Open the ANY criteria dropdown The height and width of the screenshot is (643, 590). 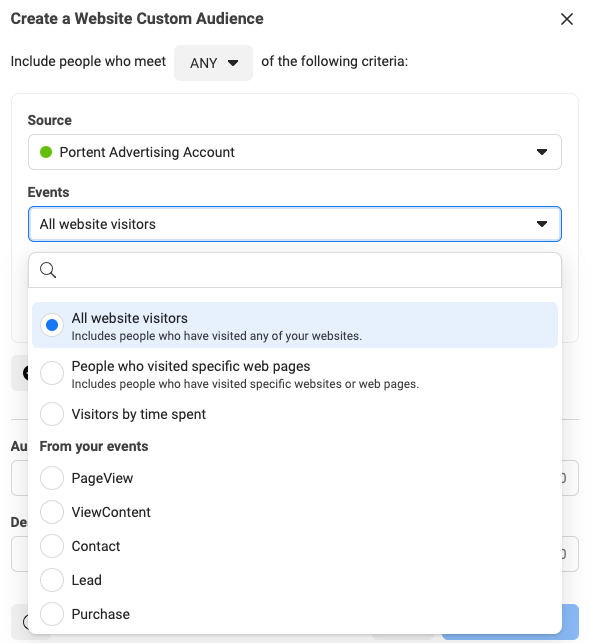pos(213,63)
